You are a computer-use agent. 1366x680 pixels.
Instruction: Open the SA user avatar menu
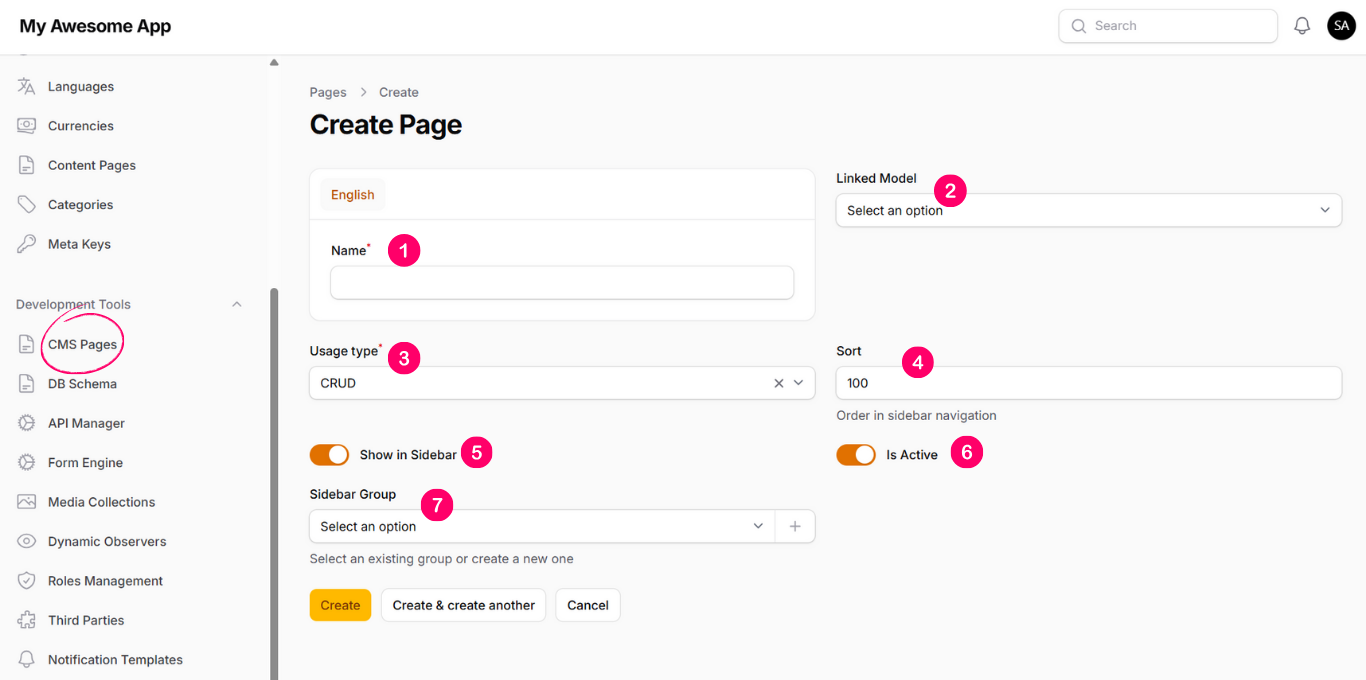click(x=1341, y=26)
